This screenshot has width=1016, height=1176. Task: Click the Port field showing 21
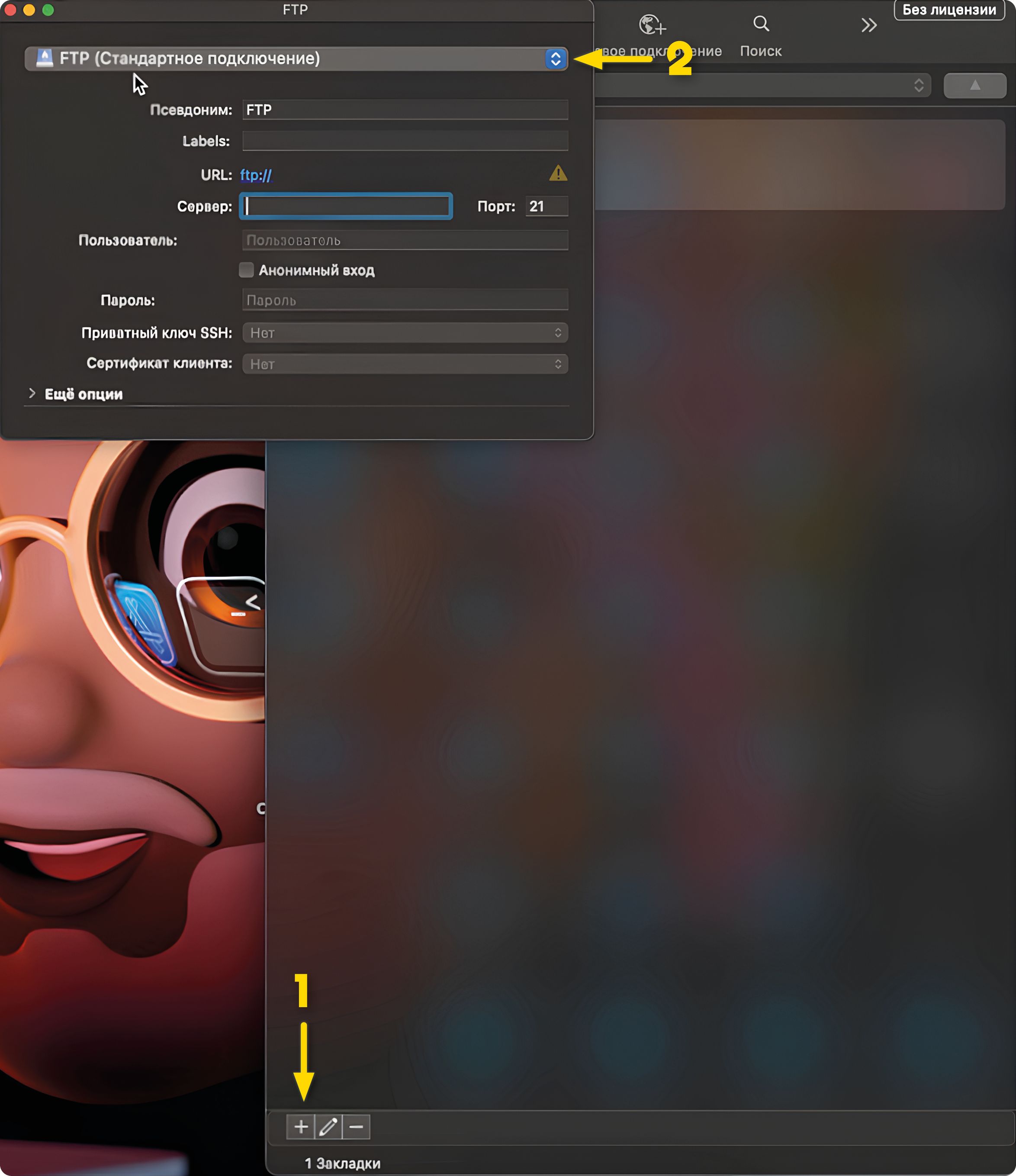pos(546,206)
